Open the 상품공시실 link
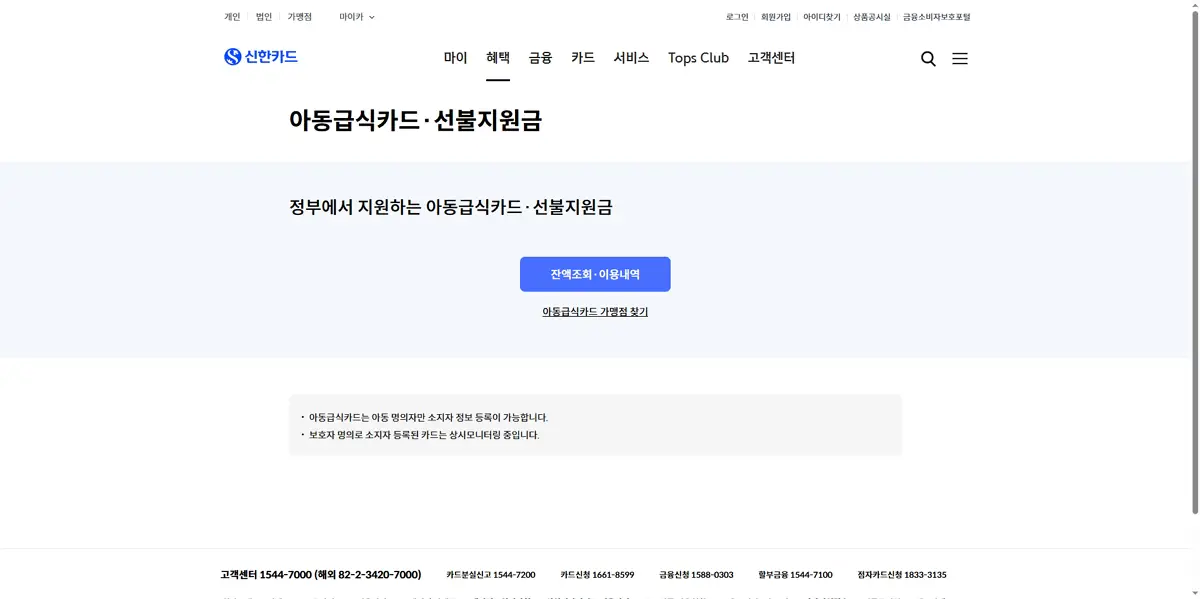The image size is (1200, 599). (872, 17)
